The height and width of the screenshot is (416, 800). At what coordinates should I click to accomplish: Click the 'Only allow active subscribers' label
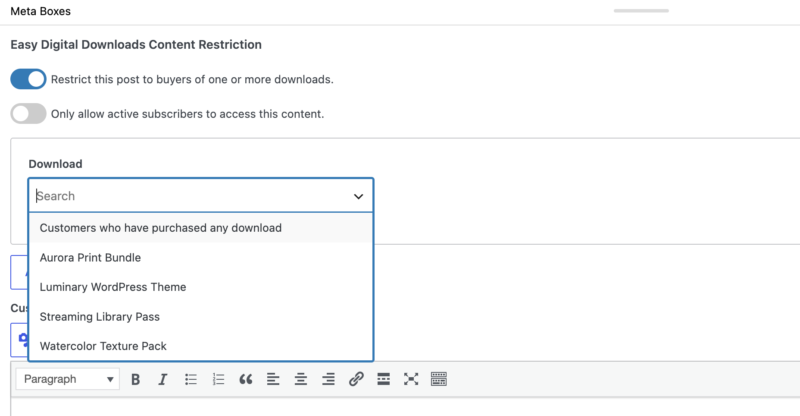point(187,114)
